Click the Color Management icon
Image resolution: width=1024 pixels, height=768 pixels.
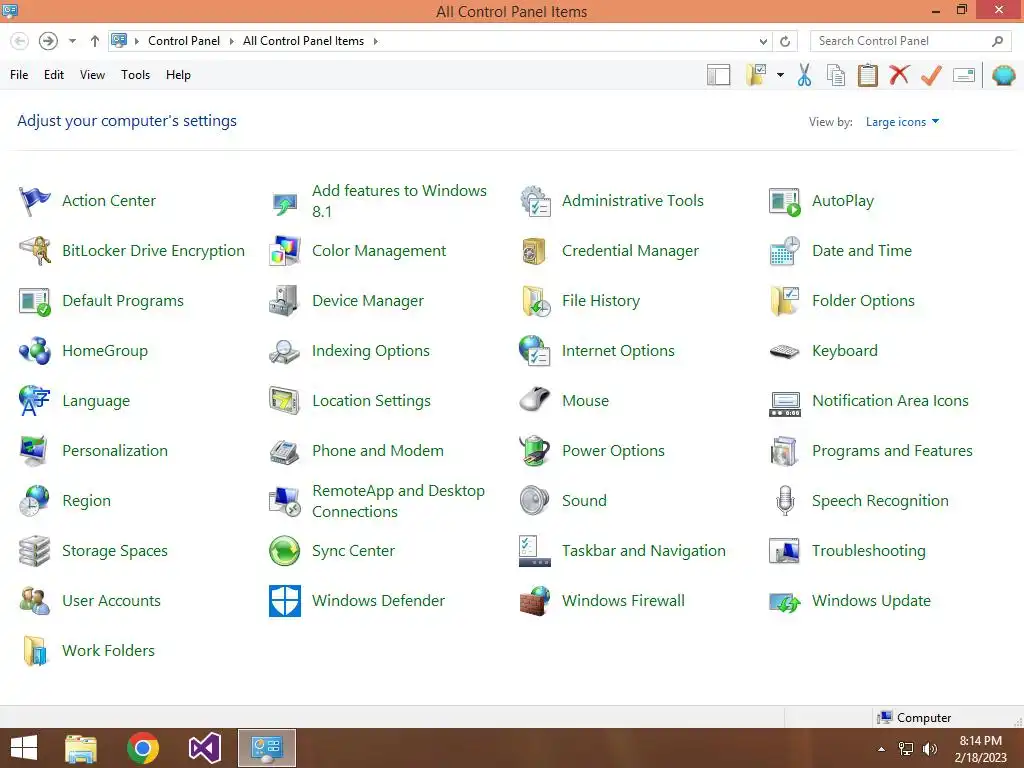point(285,251)
